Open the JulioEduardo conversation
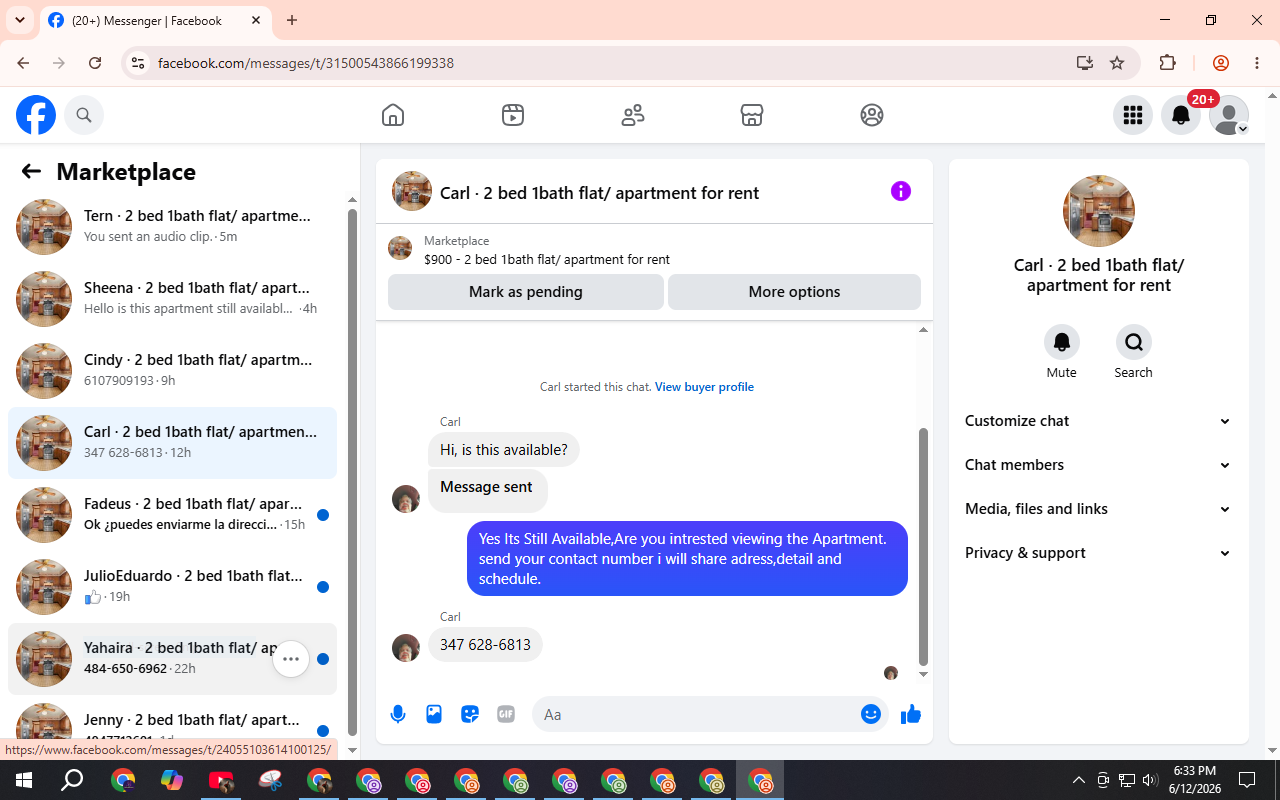Screen dimensions: 1280x800 (172, 587)
